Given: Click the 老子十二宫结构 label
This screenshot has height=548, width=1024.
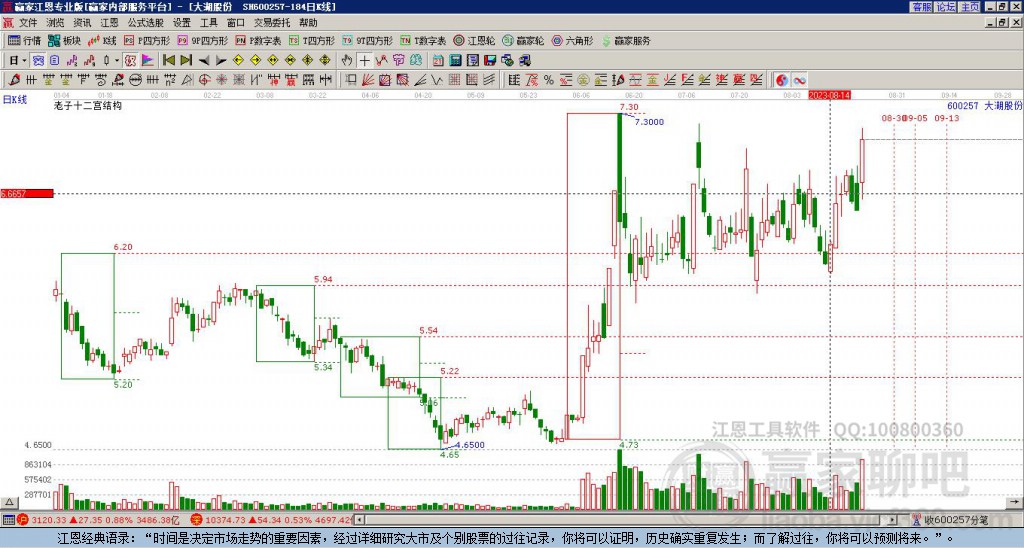Looking at the screenshot, I should point(88,105).
